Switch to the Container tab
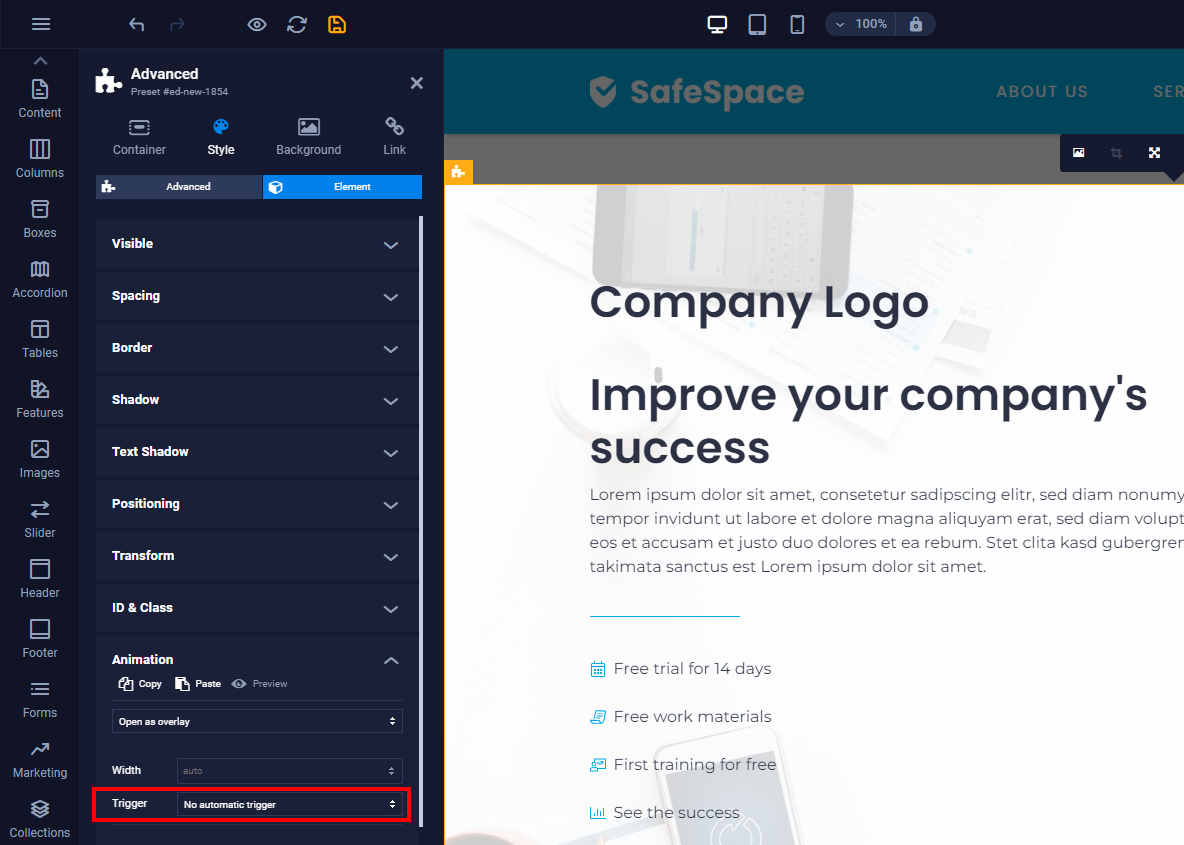1184x845 pixels. 139,137
